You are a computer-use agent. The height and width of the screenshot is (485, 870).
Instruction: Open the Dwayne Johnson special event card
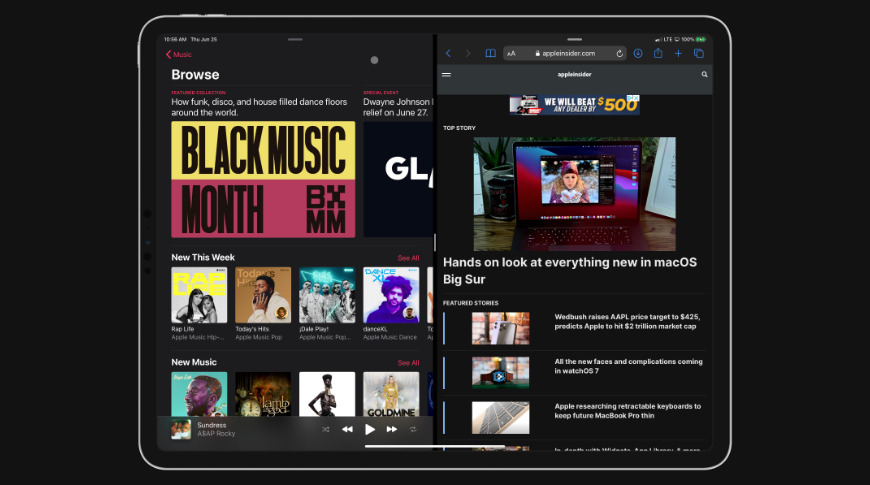click(x=398, y=179)
